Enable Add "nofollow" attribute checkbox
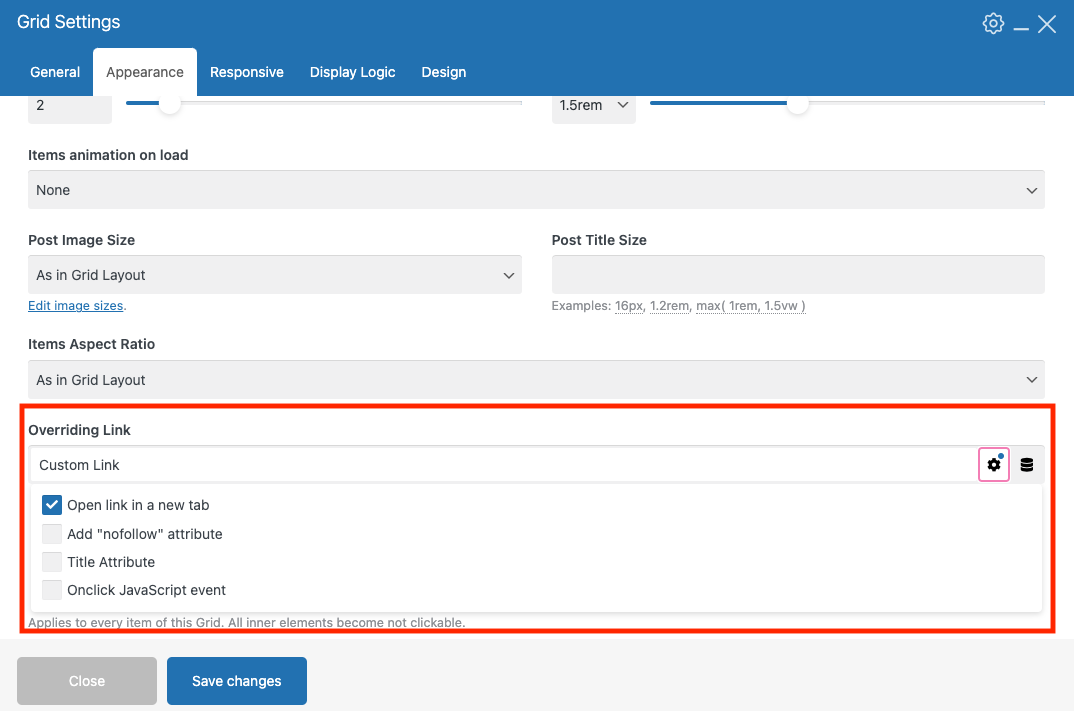This screenshot has width=1074, height=711. tap(52, 534)
